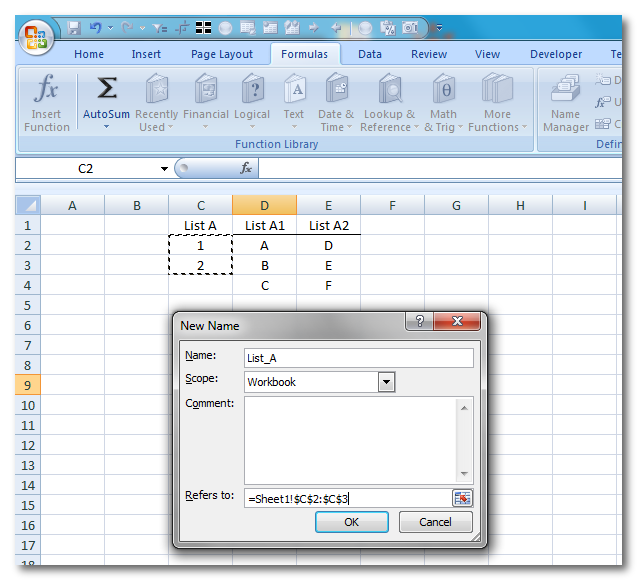This screenshot has height=580, width=637.
Task: Cancel the New Name dialog
Action: (x=435, y=522)
